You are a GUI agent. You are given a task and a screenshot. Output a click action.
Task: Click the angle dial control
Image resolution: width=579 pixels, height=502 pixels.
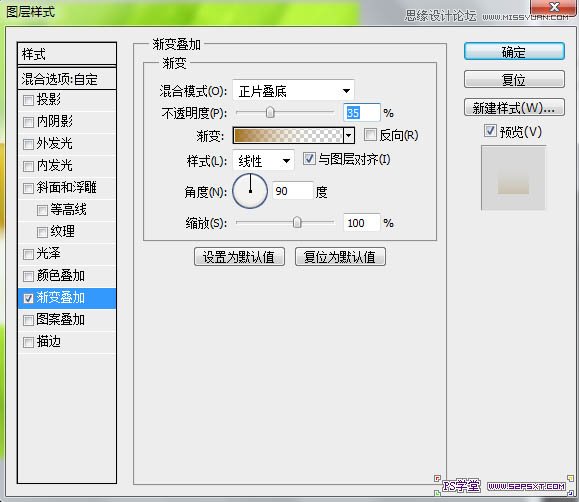click(x=250, y=191)
